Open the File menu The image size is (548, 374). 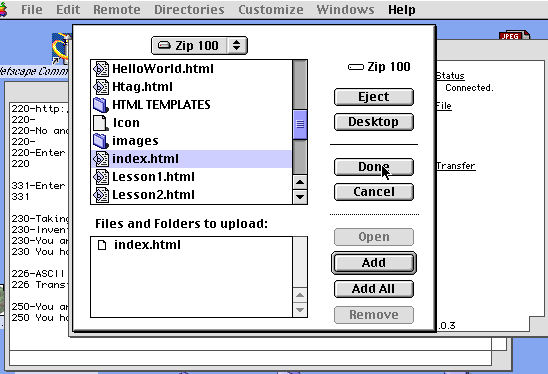click(32, 9)
